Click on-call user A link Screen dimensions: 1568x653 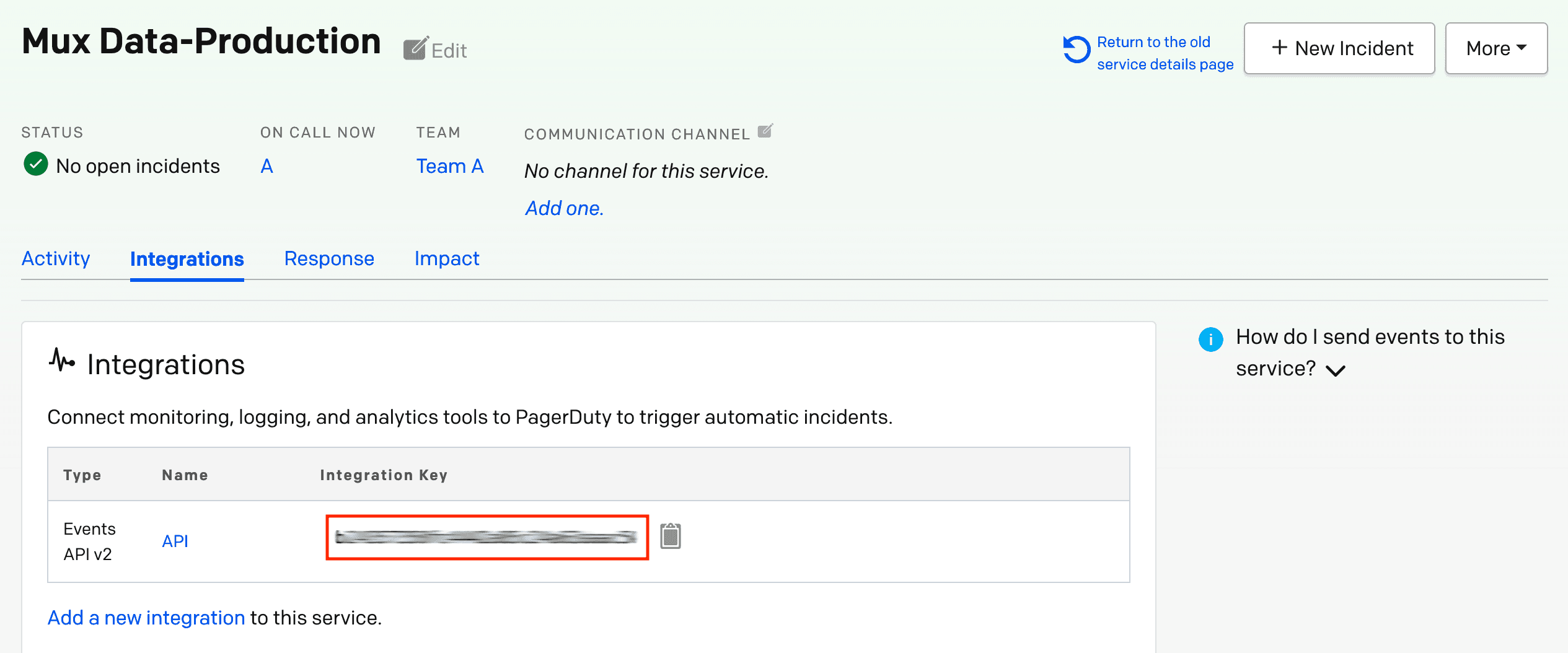click(x=266, y=166)
